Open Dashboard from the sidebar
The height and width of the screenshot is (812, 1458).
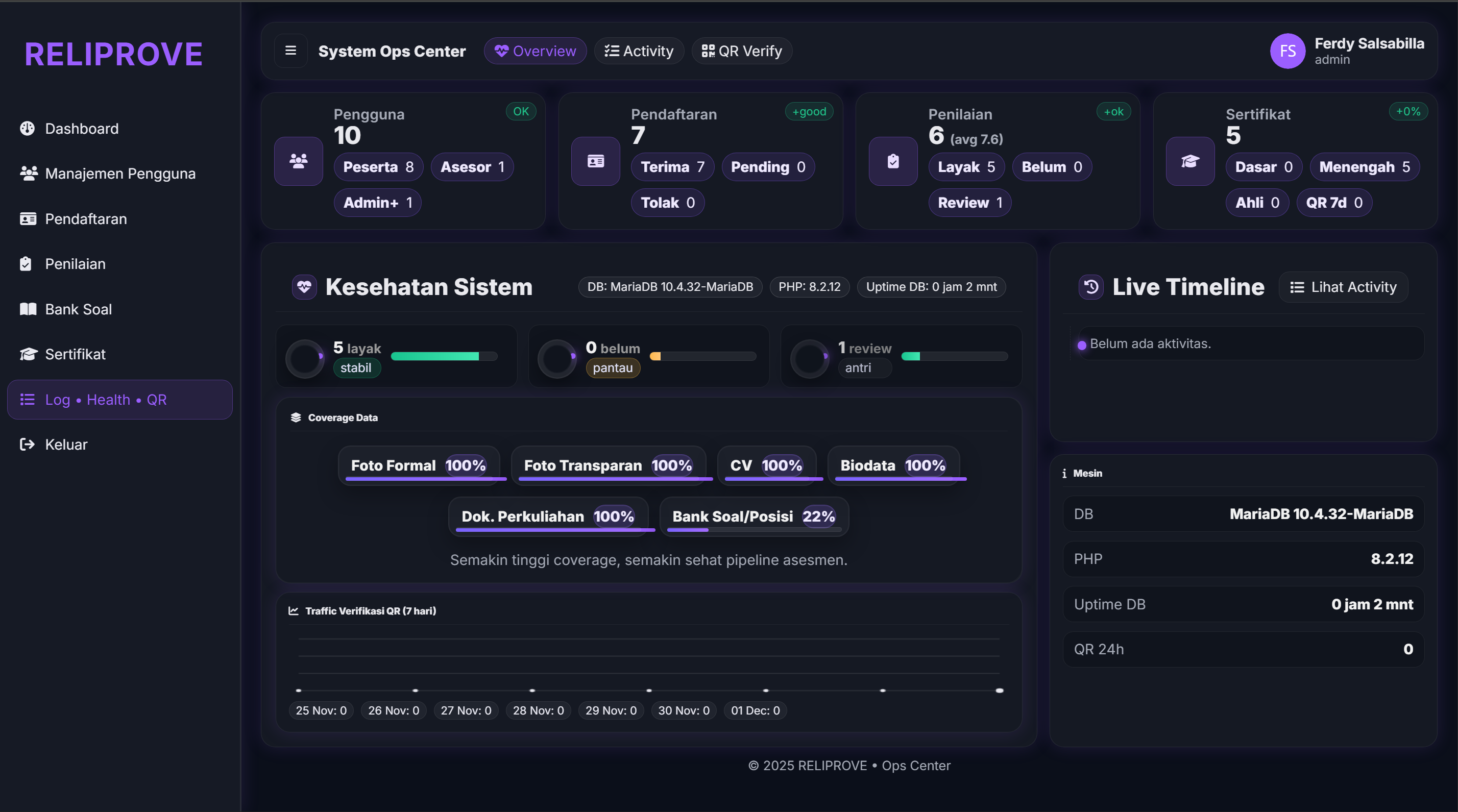(x=120, y=129)
